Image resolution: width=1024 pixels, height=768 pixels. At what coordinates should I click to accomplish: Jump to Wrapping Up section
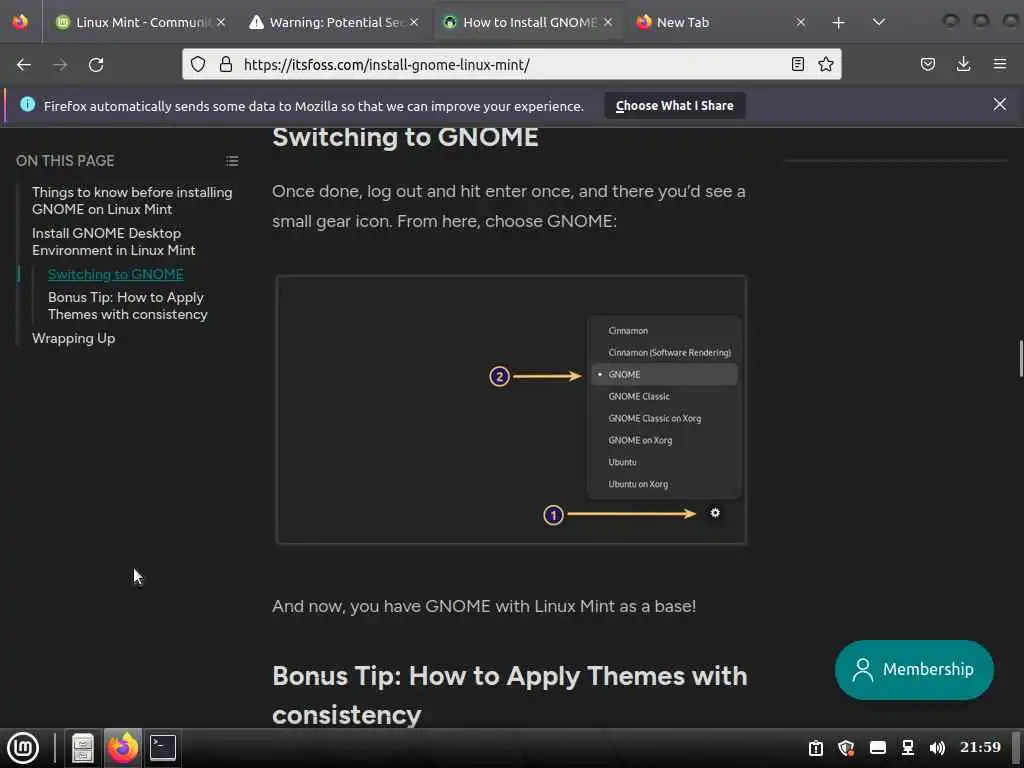pos(73,338)
